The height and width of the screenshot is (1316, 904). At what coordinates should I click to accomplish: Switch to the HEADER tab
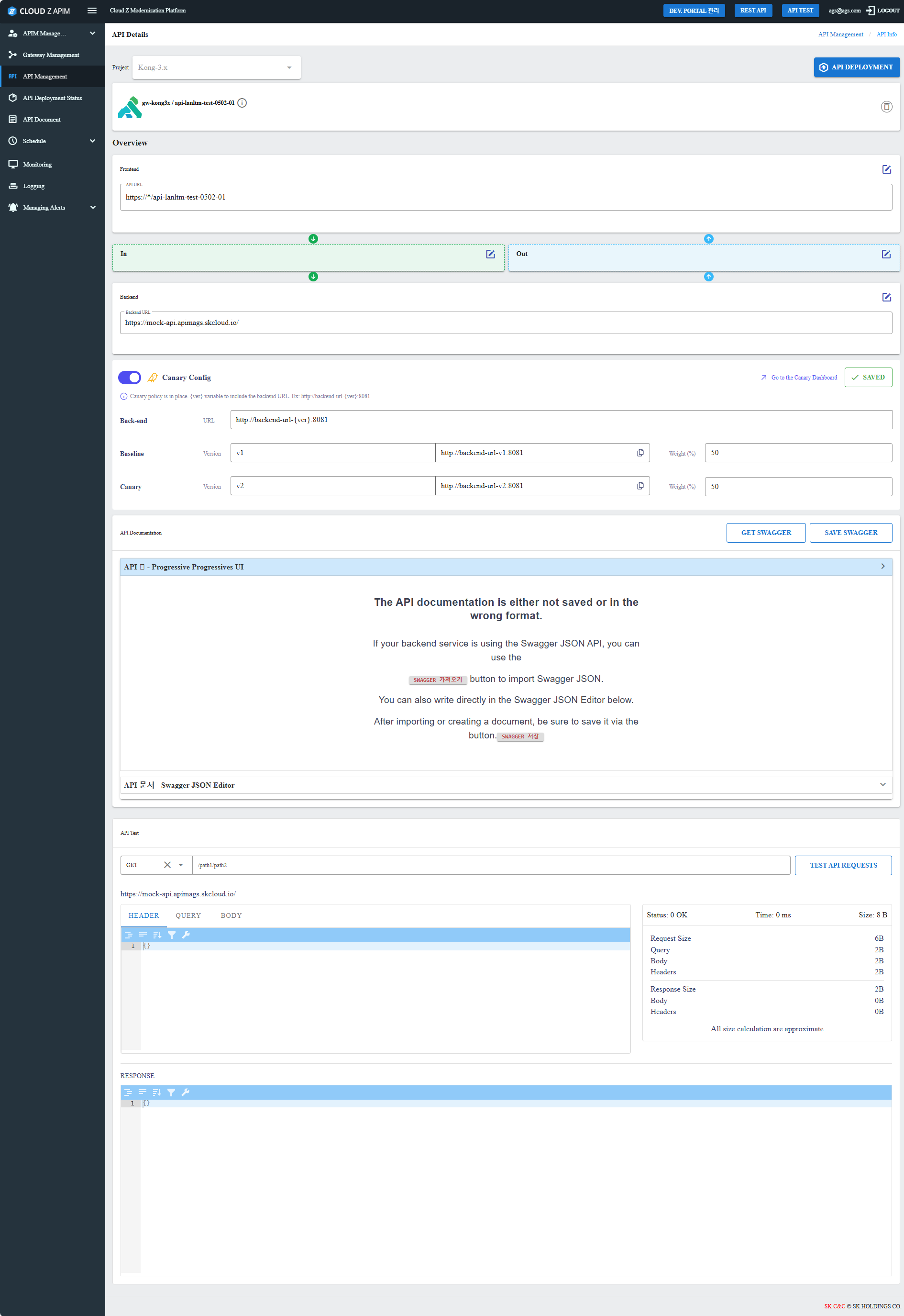[x=143, y=915]
